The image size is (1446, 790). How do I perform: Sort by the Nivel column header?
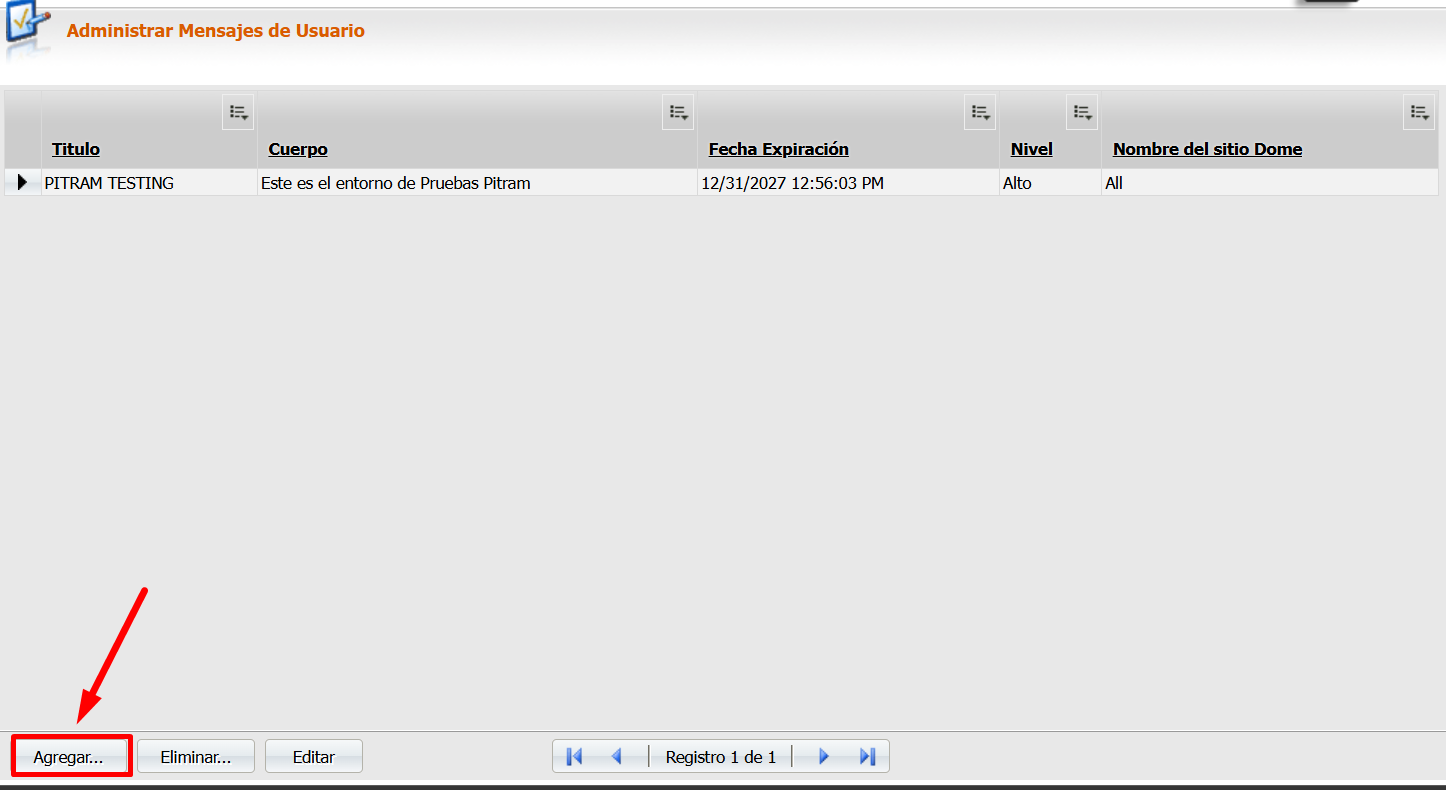tap(1031, 149)
